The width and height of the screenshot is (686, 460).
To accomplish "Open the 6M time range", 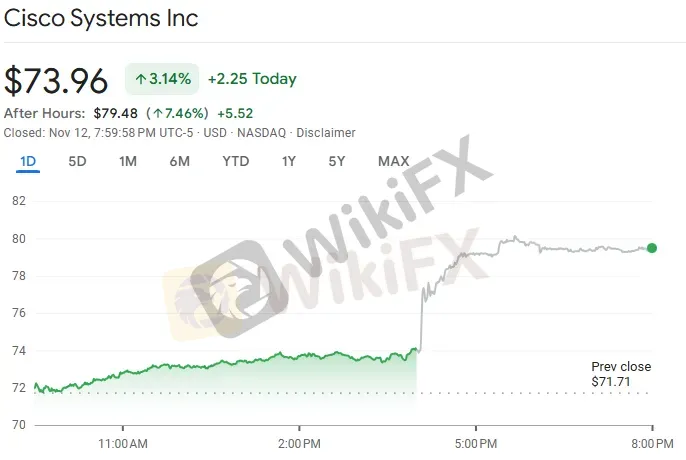I will click(180, 161).
